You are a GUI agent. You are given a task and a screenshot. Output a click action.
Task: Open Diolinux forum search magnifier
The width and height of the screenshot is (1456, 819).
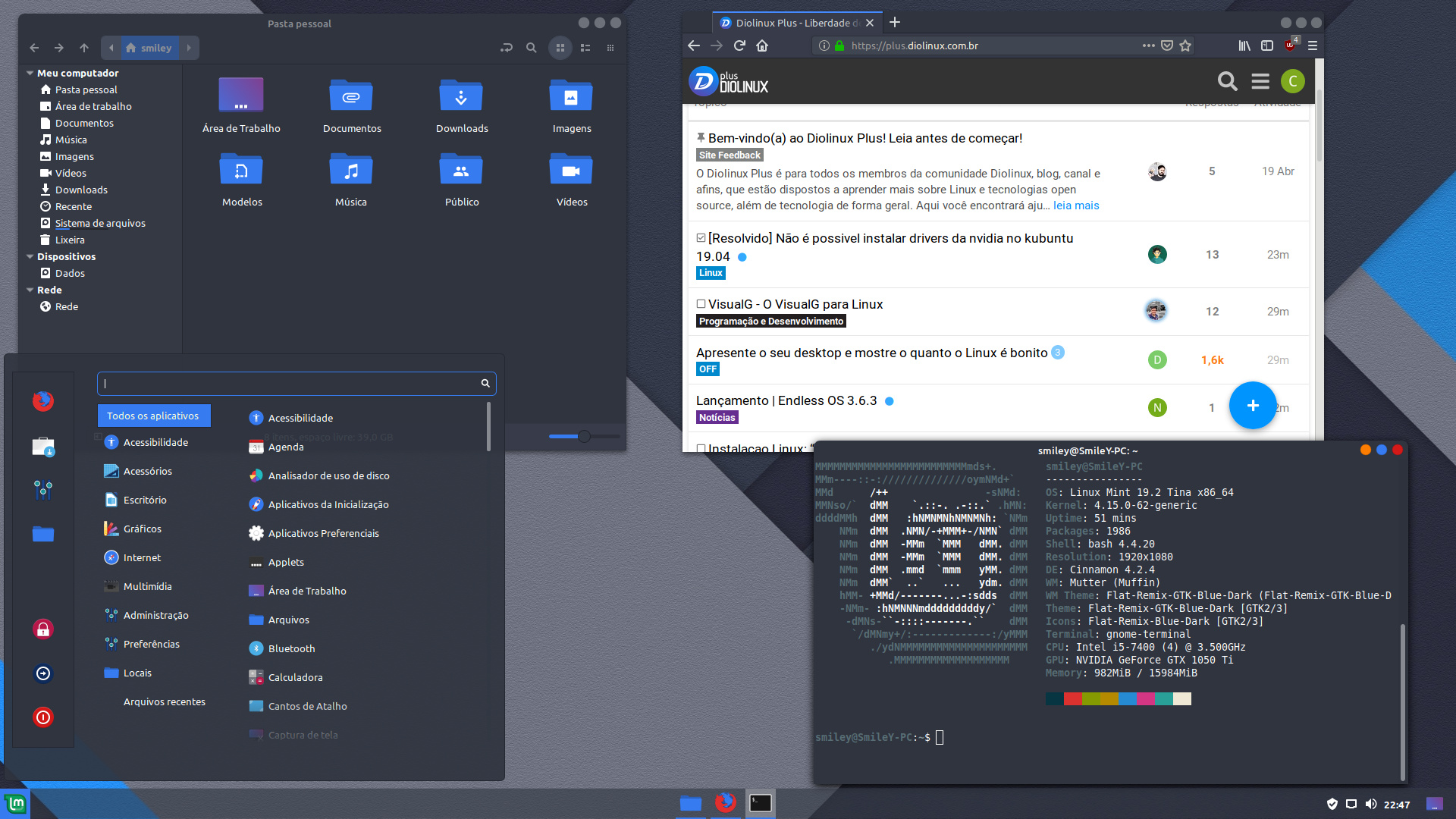coord(1227,81)
